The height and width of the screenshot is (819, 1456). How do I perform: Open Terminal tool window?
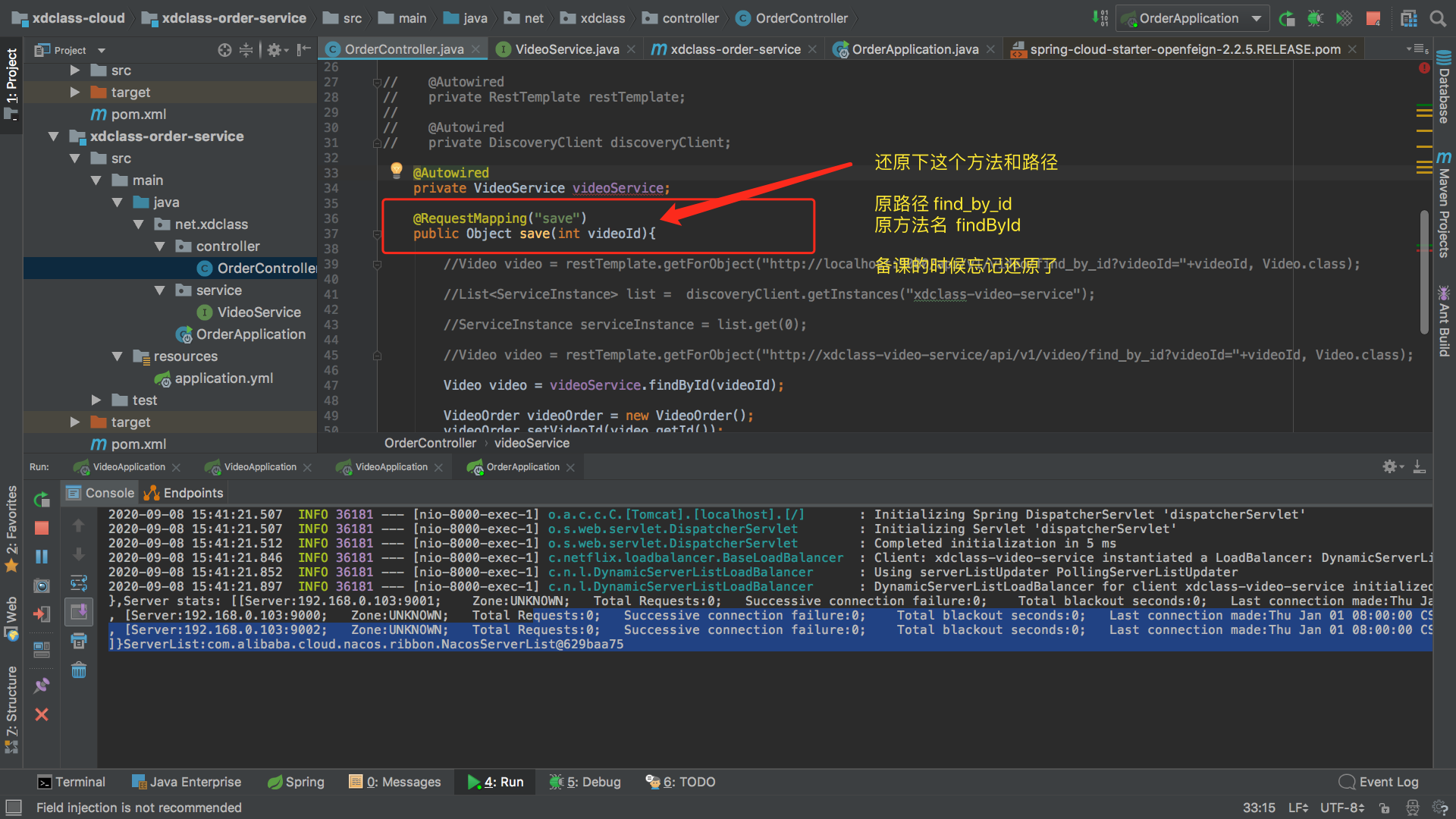coord(71,782)
